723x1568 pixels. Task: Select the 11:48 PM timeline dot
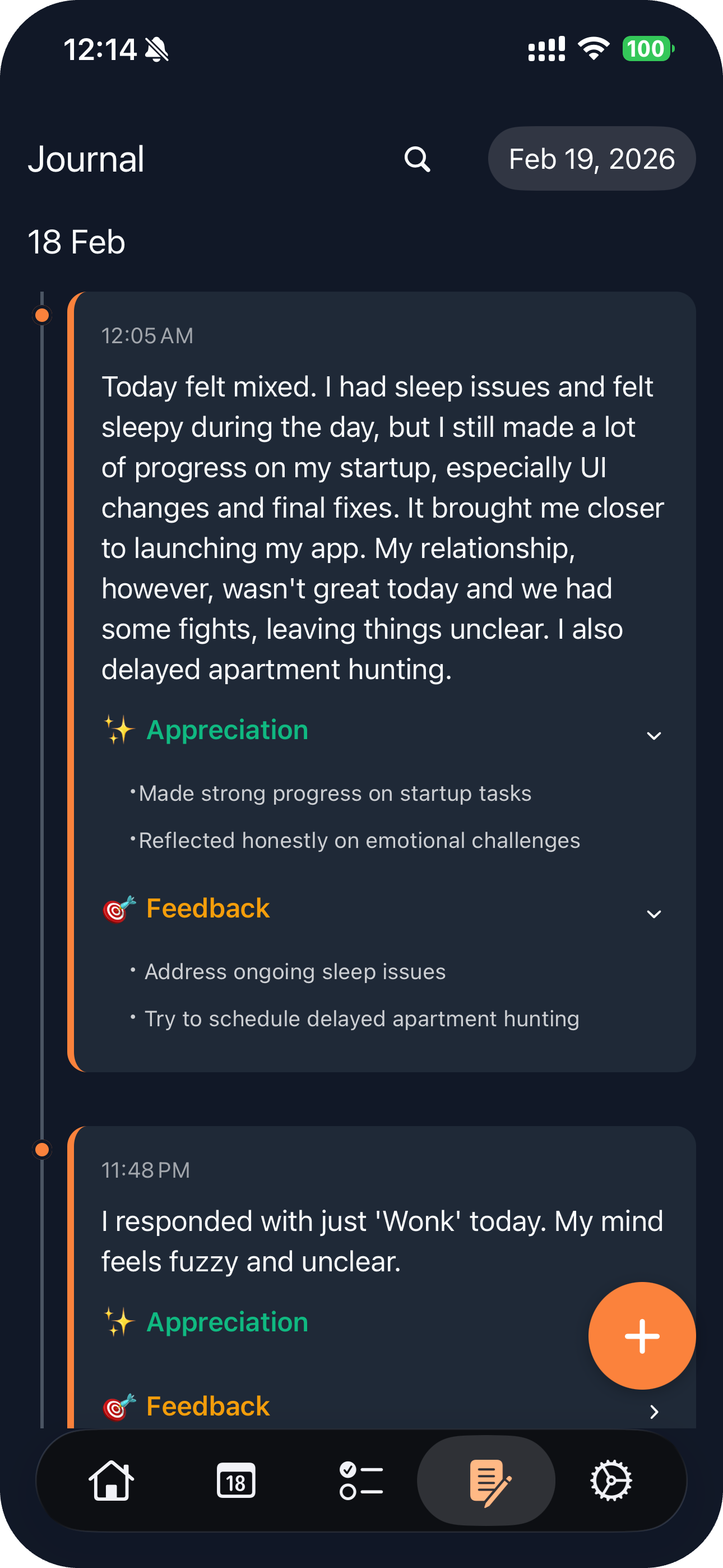[x=42, y=1149]
